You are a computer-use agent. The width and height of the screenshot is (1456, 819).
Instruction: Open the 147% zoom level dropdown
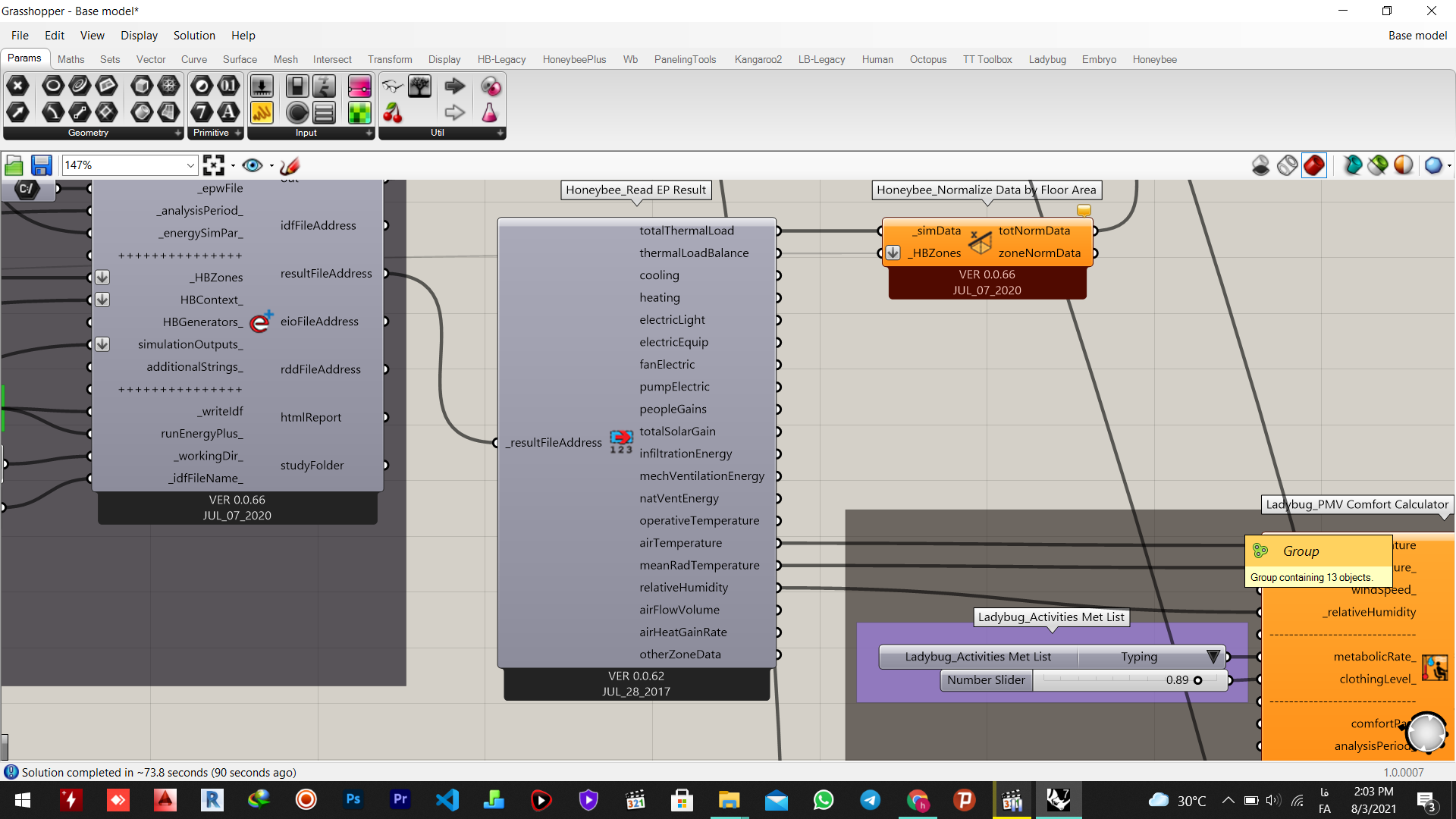(190, 165)
